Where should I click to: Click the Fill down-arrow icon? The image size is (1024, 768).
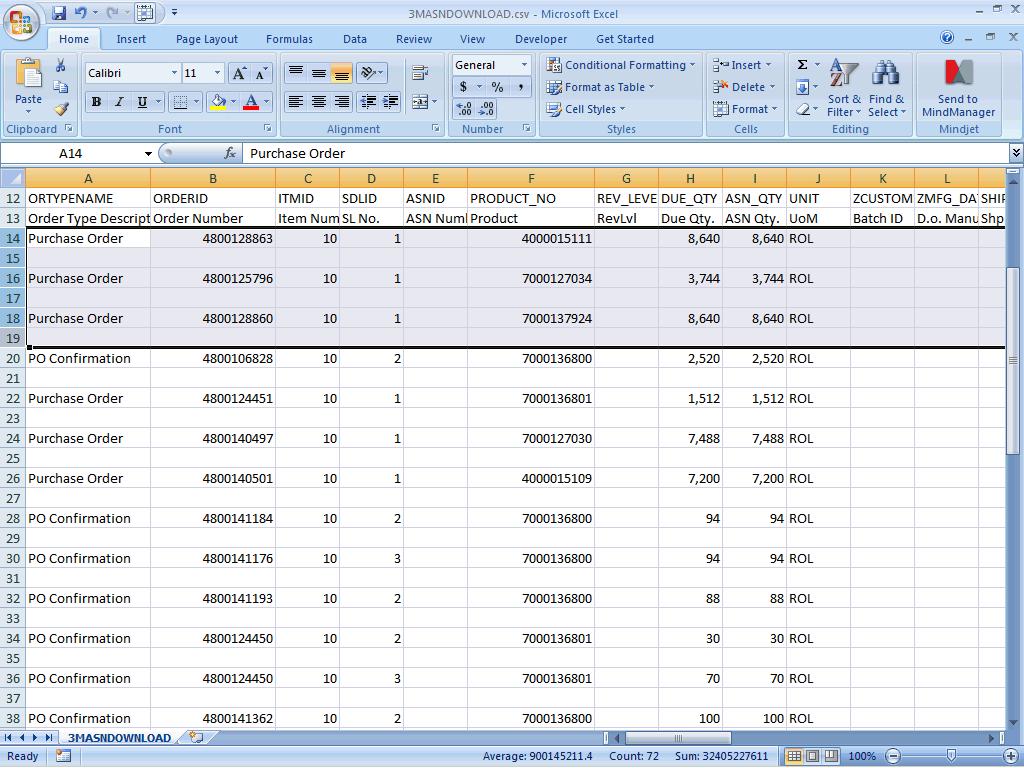coord(803,87)
